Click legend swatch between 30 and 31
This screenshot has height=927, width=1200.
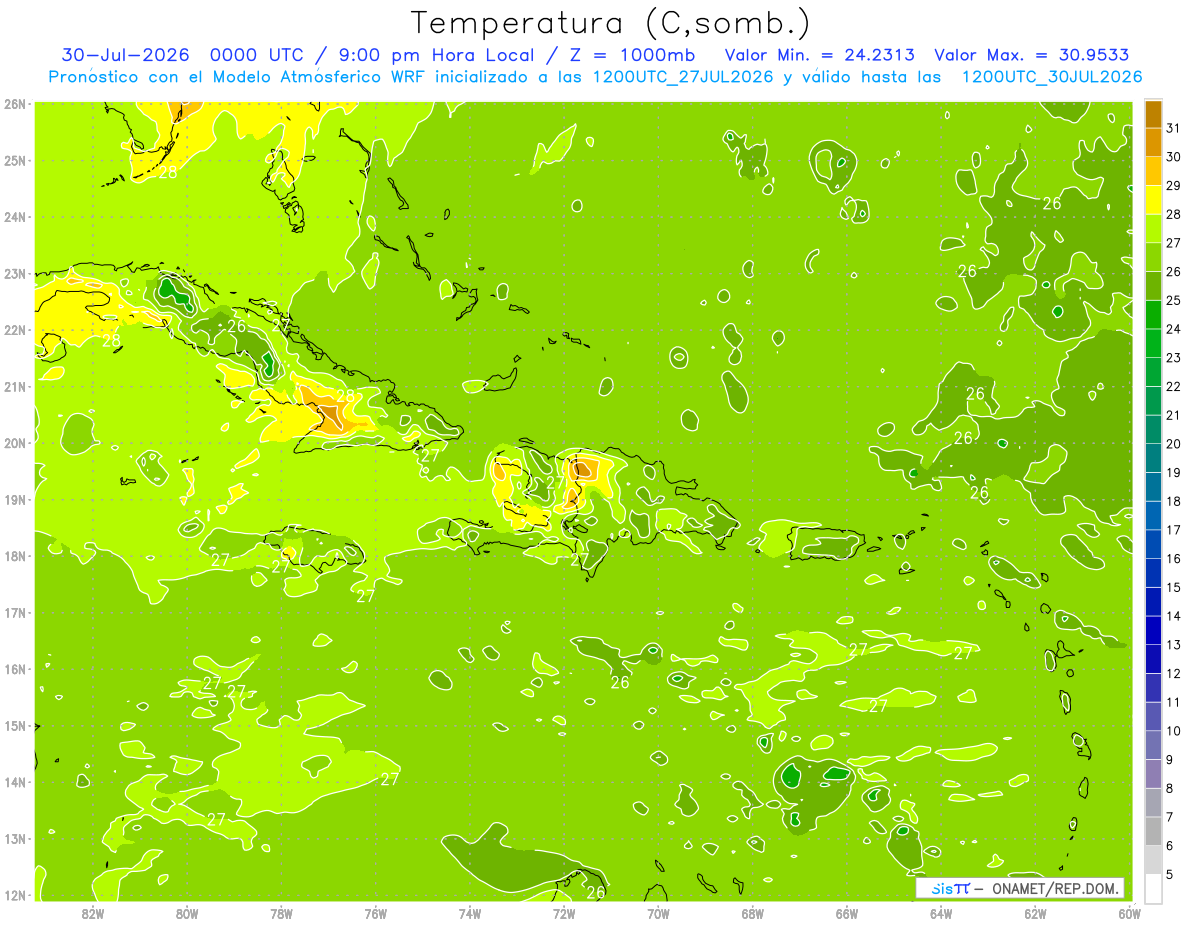[x=1153, y=142]
